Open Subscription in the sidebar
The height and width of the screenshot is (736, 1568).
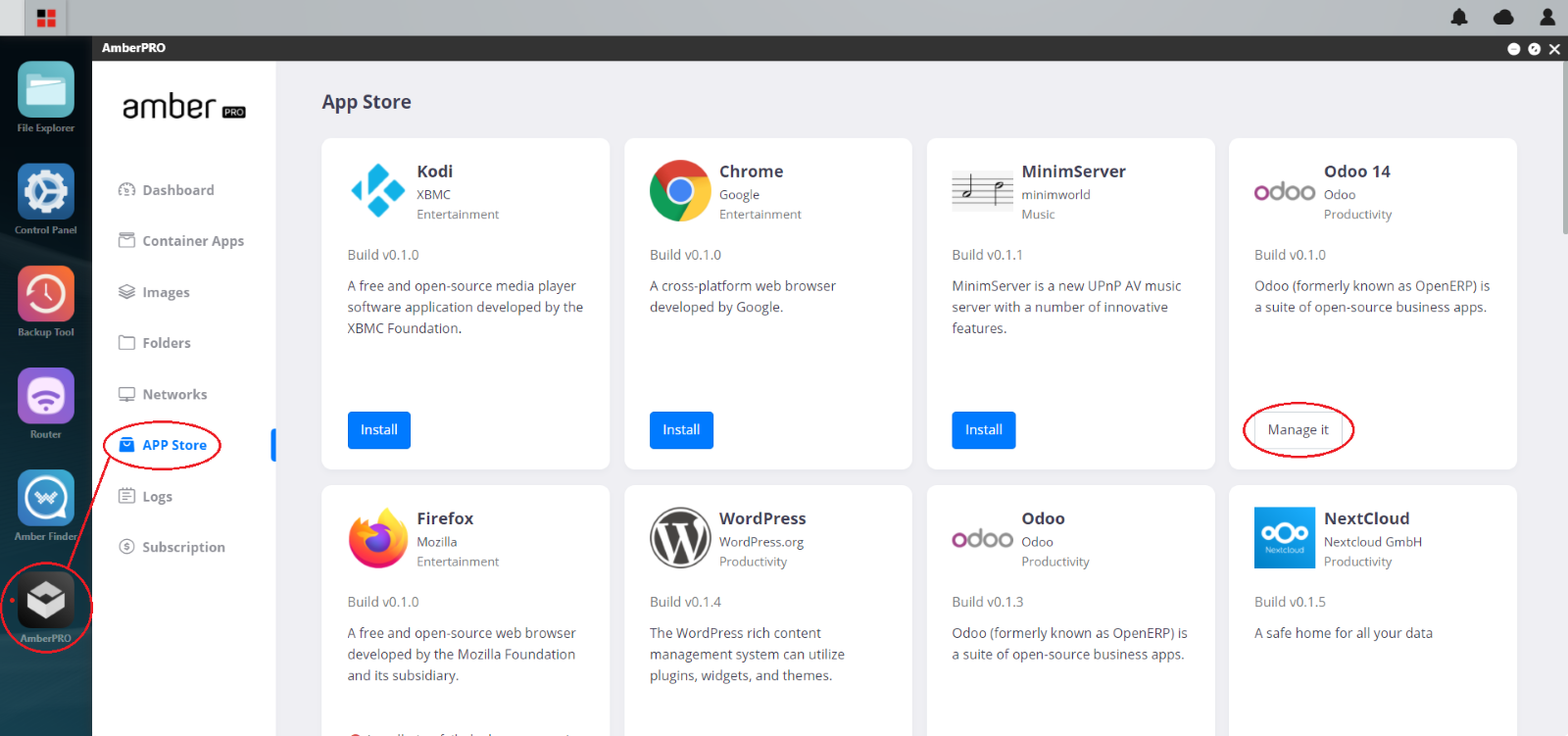171,547
